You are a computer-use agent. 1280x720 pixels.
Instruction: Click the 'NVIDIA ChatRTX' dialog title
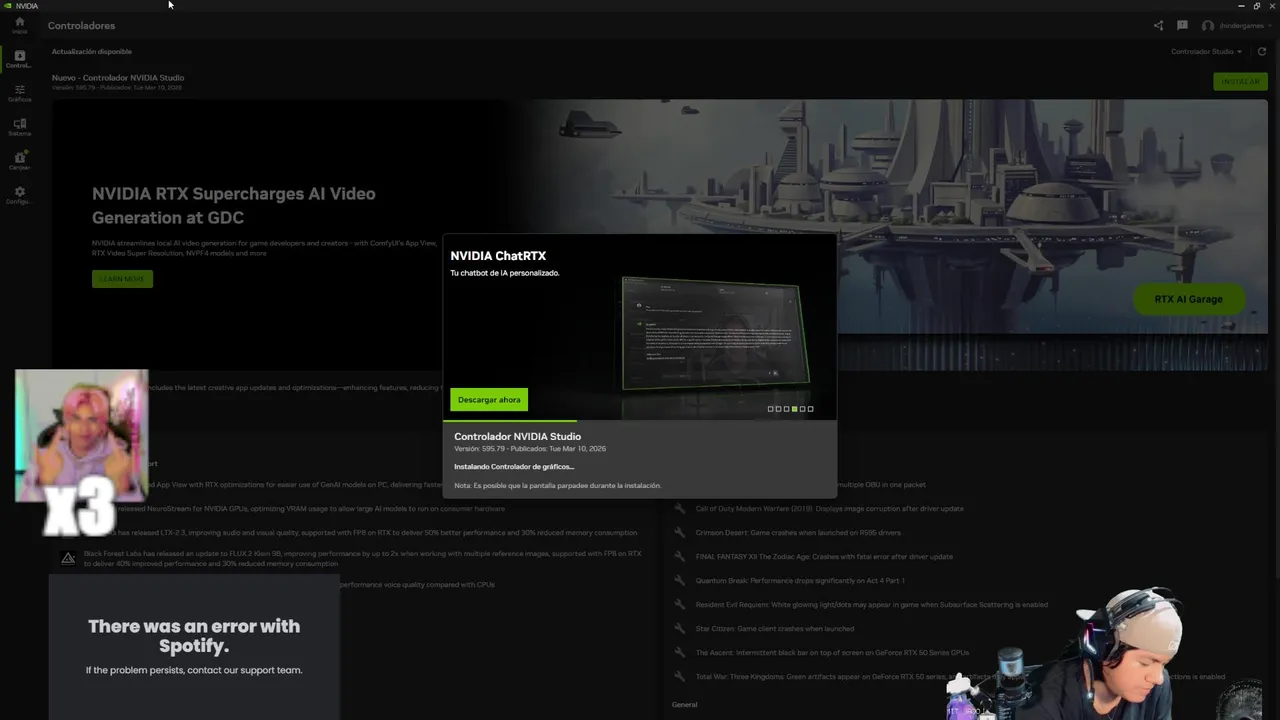pyautogui.click(x=498, y=256)
